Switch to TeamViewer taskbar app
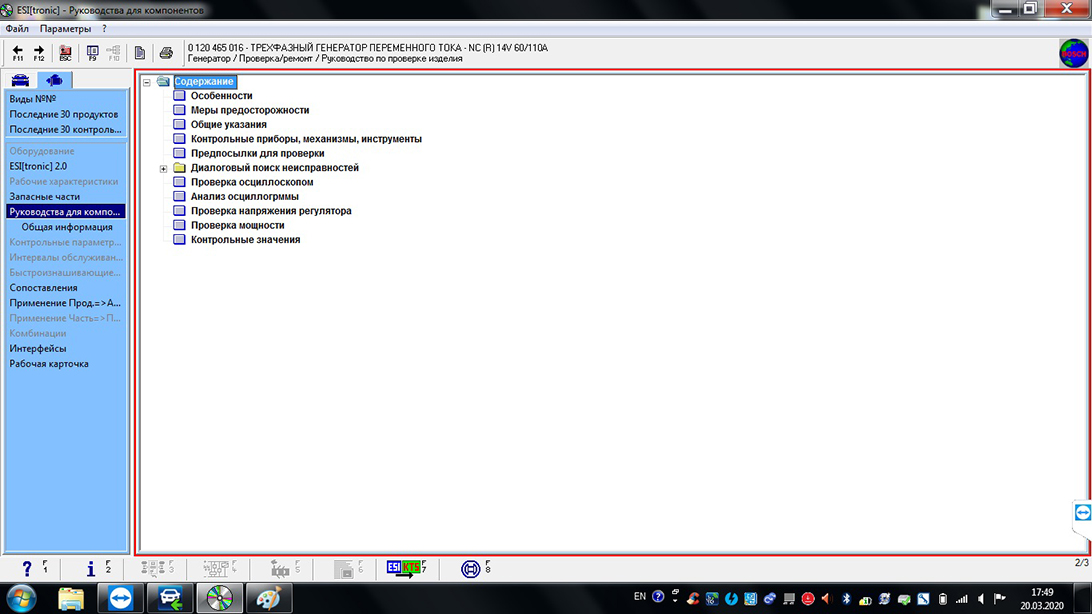Viewport: 1092px width, 614px height. coord(120,599)
